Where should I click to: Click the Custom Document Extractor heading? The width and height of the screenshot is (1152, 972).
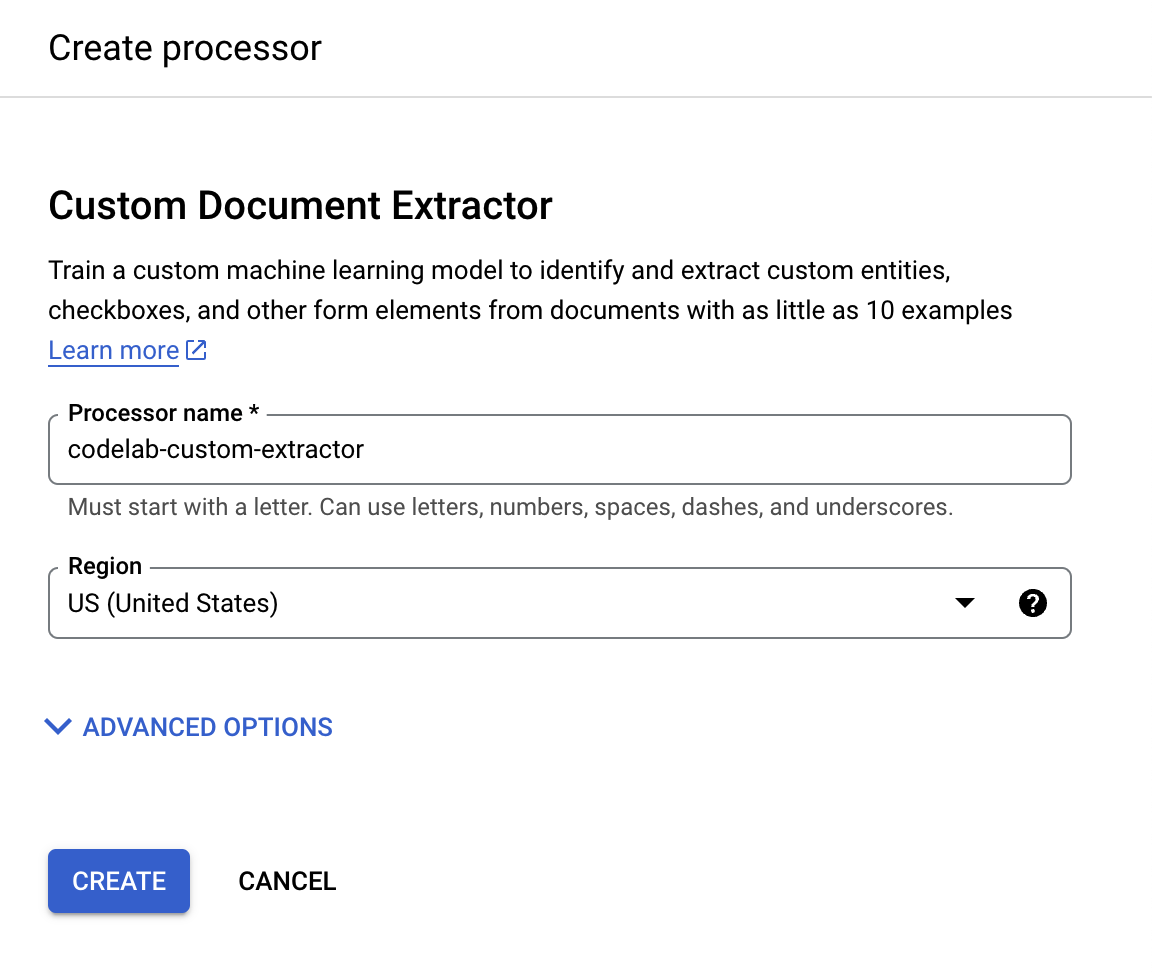pyautogui.click(x=299, y=206)
